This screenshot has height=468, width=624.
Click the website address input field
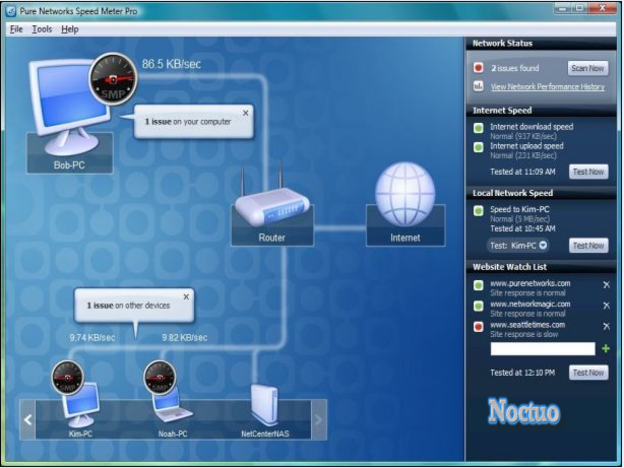(543, 349)
